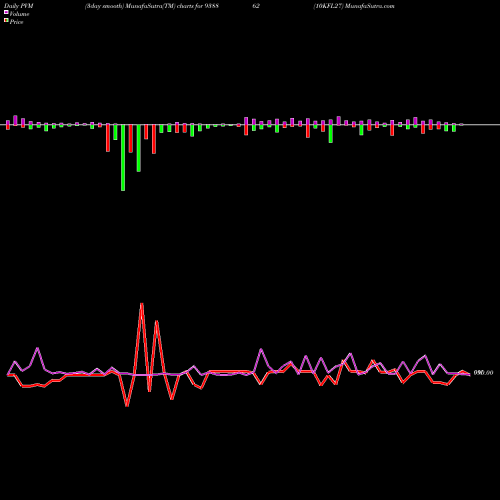This screenshot has width=500, height=500.
Task: Click the last price value label at line end
Action: click(483, 373)
